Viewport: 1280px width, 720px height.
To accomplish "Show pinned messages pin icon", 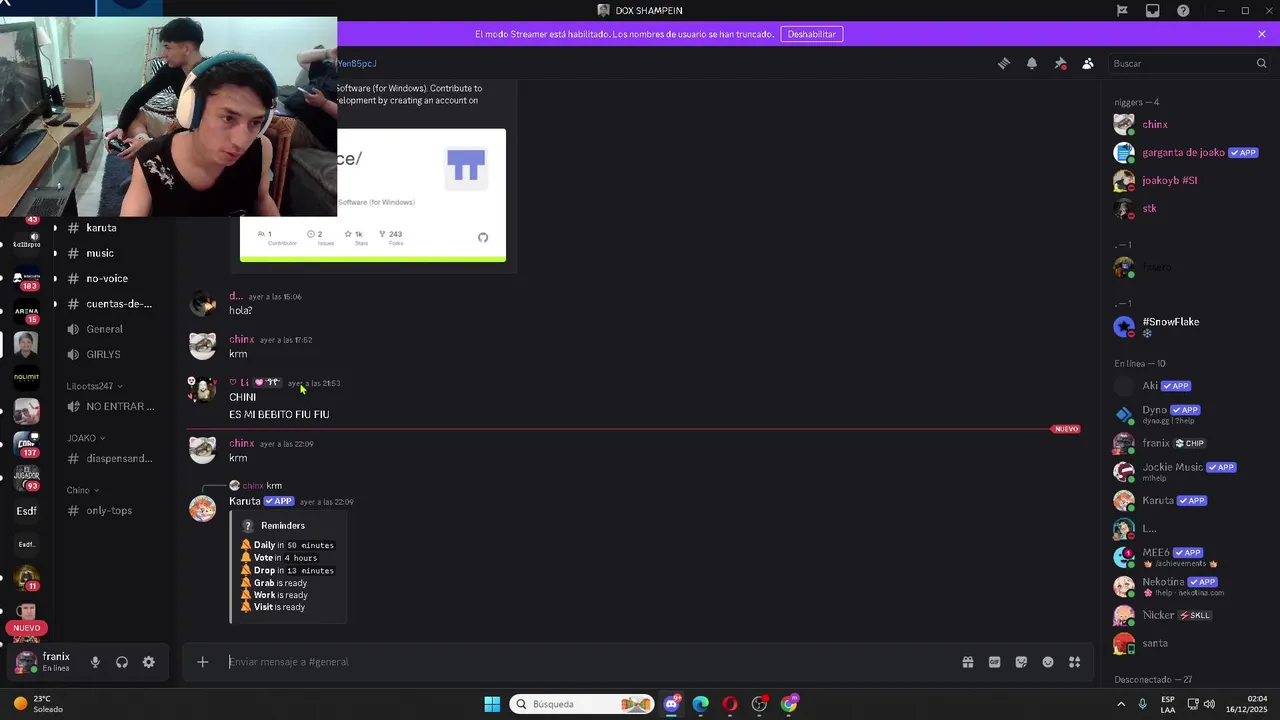I will point(1060,63).
